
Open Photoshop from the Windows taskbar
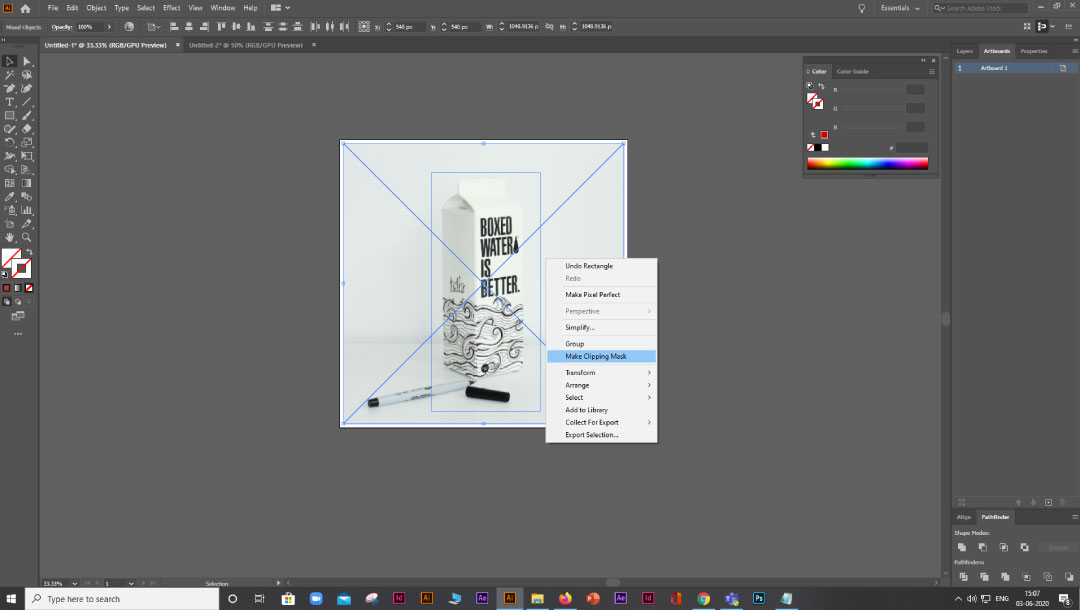click(x=759, y=598)
